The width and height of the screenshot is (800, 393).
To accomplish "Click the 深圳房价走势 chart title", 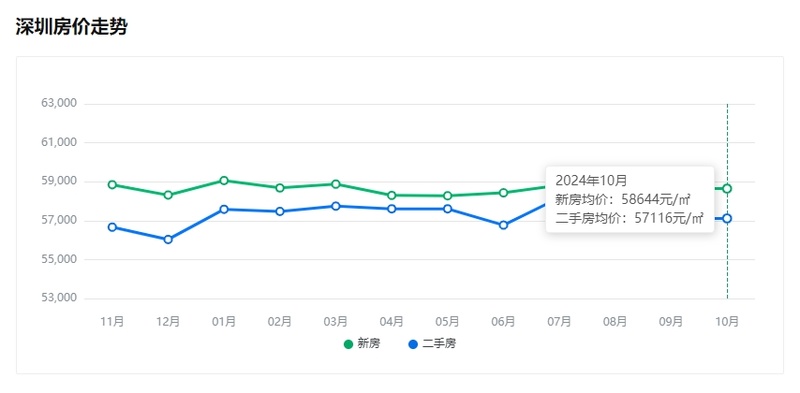I will 71,27.
